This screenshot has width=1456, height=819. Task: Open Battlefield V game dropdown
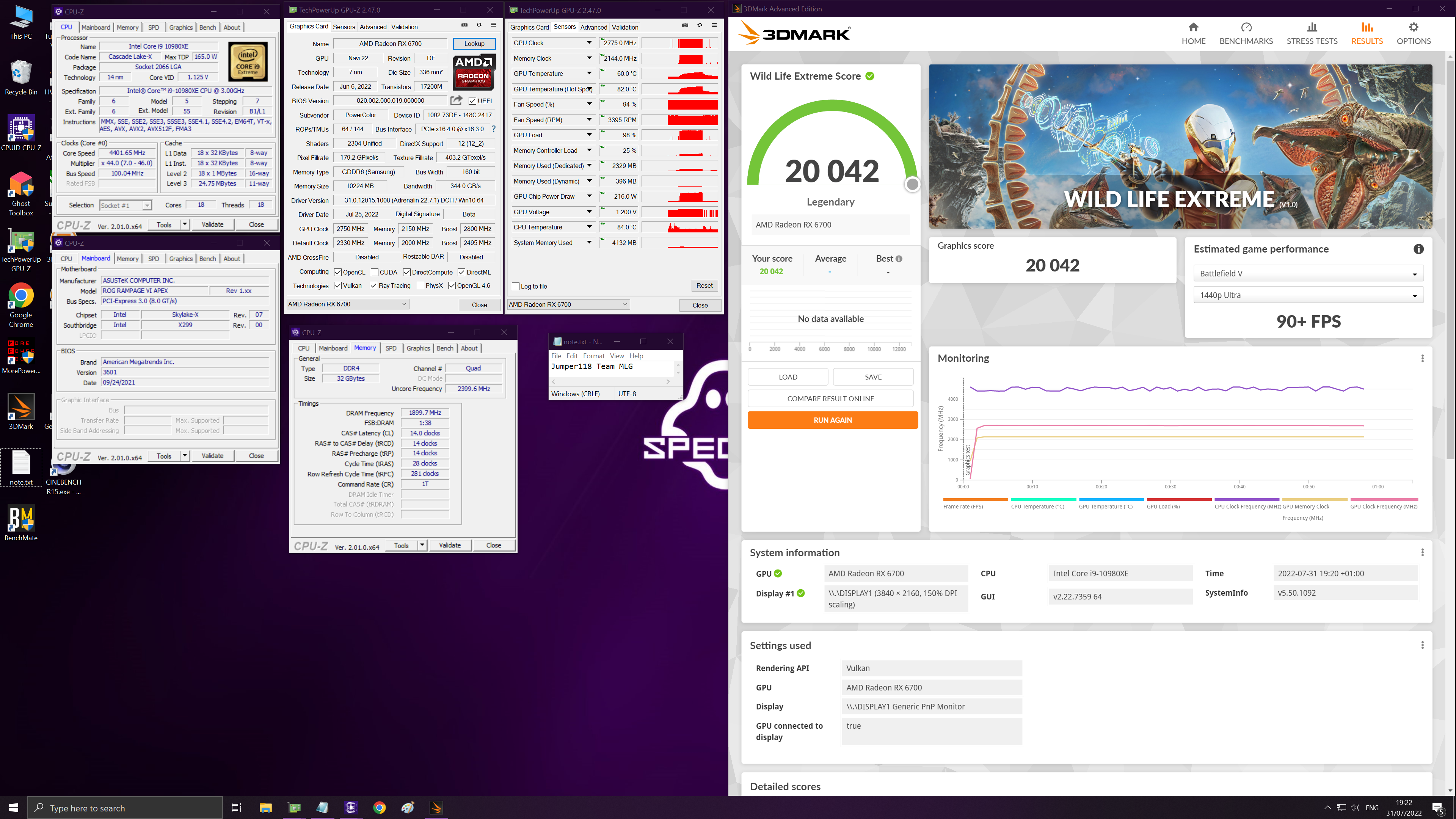click(x=1308, y=273)
